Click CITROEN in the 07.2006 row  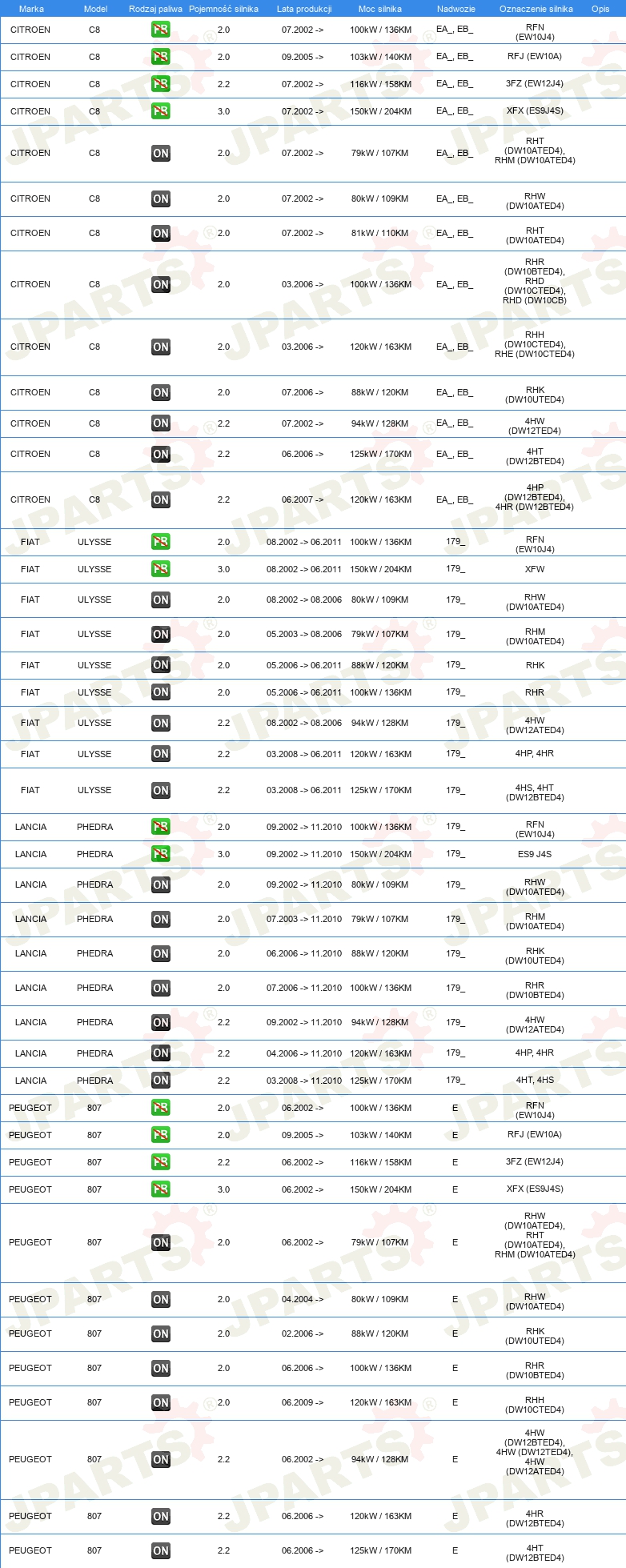(30, 392)
